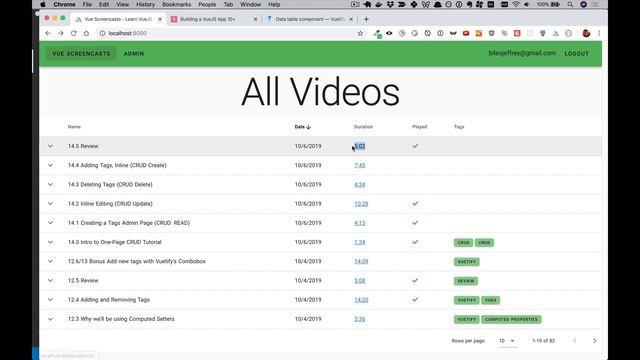Image resolution: width=640 pixels, height=360 pixels.
Task: Toggle played checkmark for 14.5 Review
Action: 415,146
